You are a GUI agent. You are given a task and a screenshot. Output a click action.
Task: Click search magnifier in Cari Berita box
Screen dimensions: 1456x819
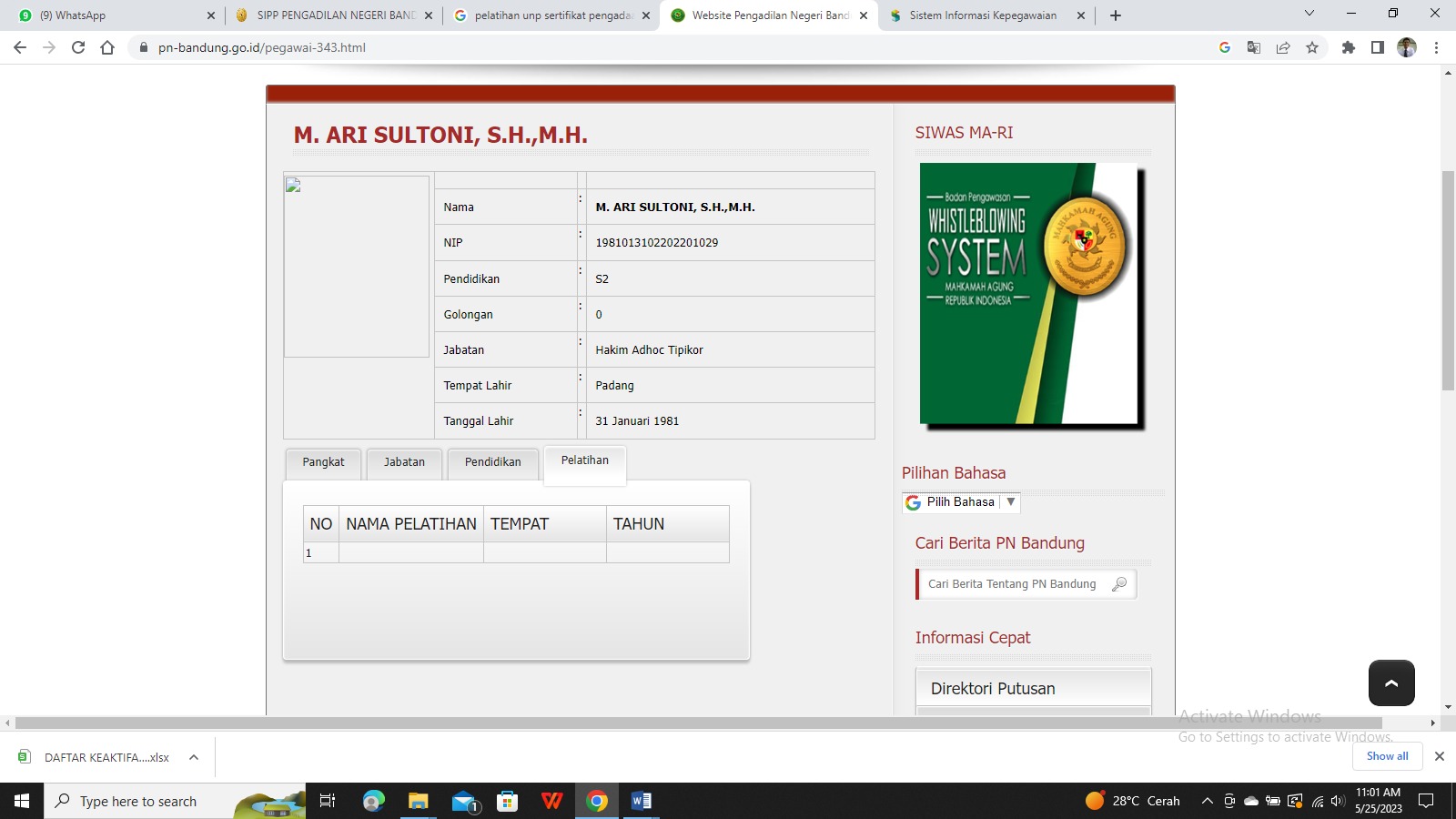coord(1119,584)
